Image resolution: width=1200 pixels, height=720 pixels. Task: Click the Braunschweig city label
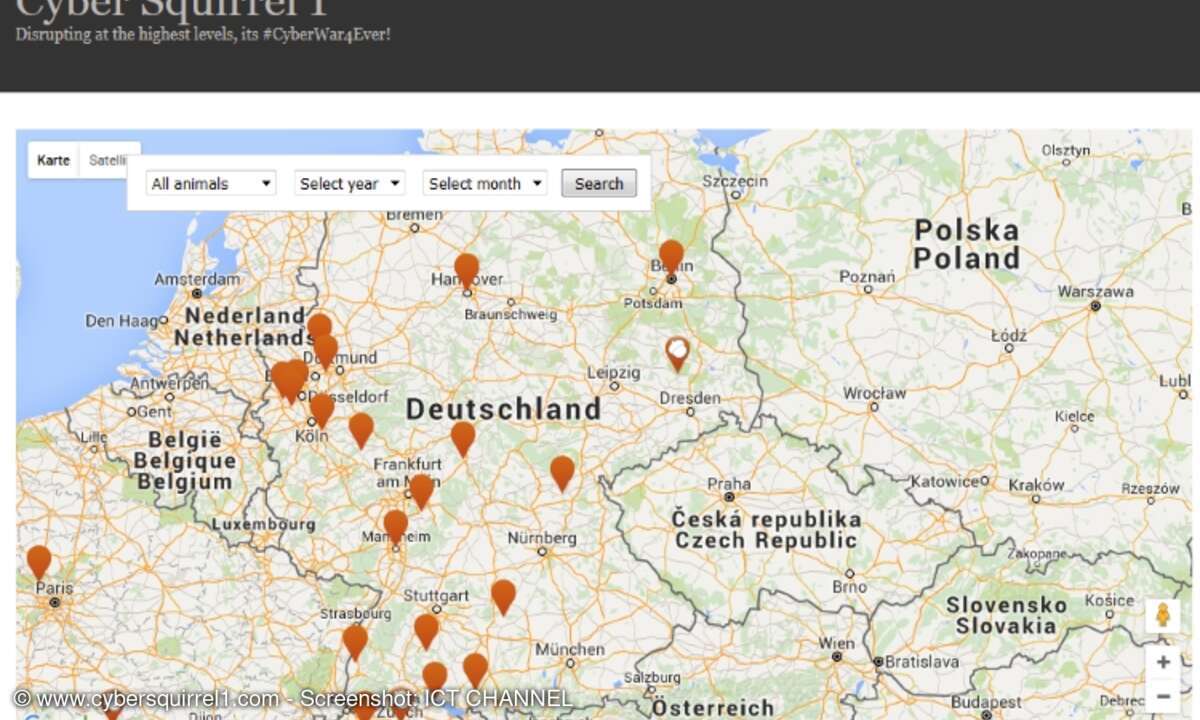pos(510,314)
